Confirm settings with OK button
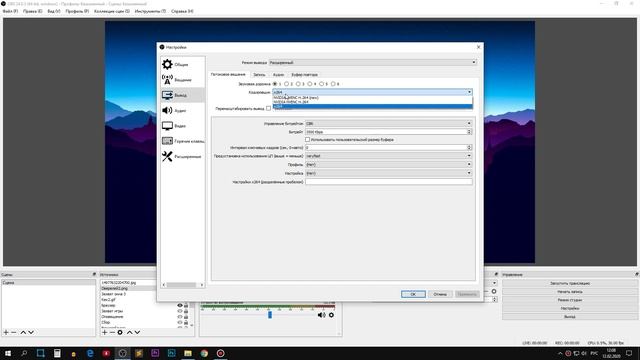This screenshot has height=360, width=640. [x=413, y=294]
